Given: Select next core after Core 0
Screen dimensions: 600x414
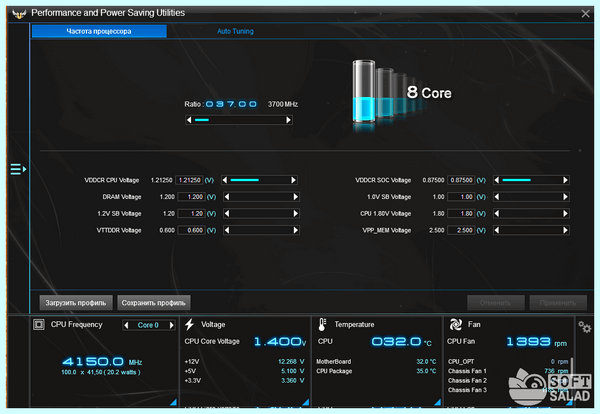Looking at the screenshot, I should point(171,325).
